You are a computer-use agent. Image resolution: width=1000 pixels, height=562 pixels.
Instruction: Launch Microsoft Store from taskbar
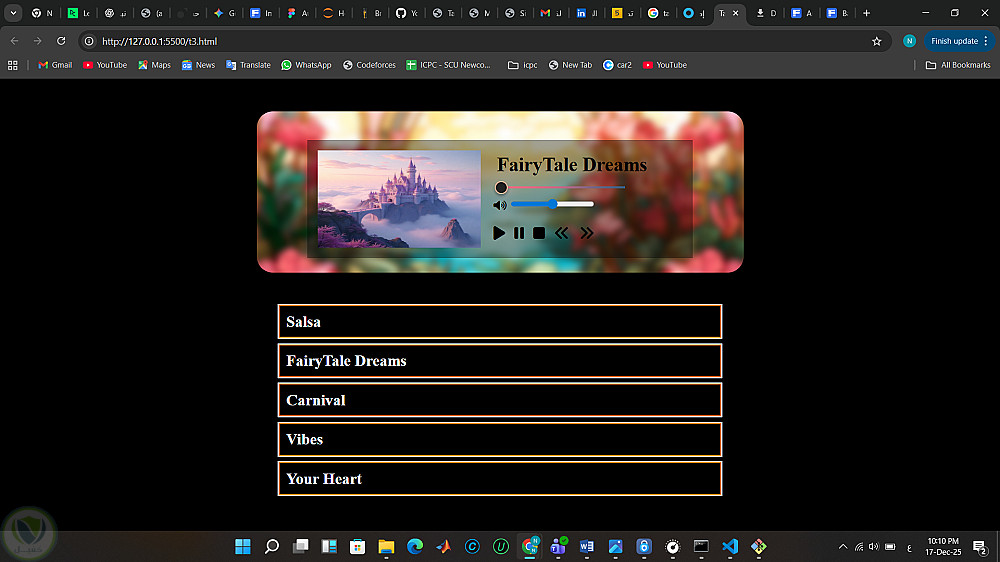[x=358, y=546]
